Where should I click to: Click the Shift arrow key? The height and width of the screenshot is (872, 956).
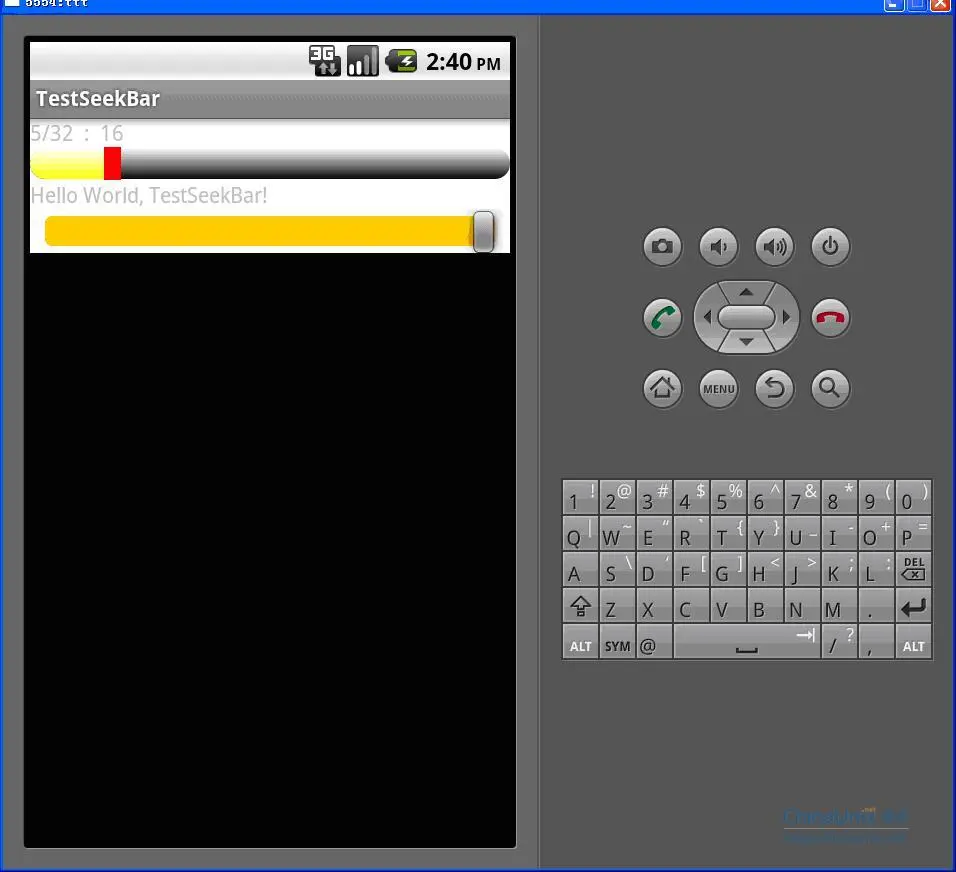pyautogui.click(x=580, y=606)
